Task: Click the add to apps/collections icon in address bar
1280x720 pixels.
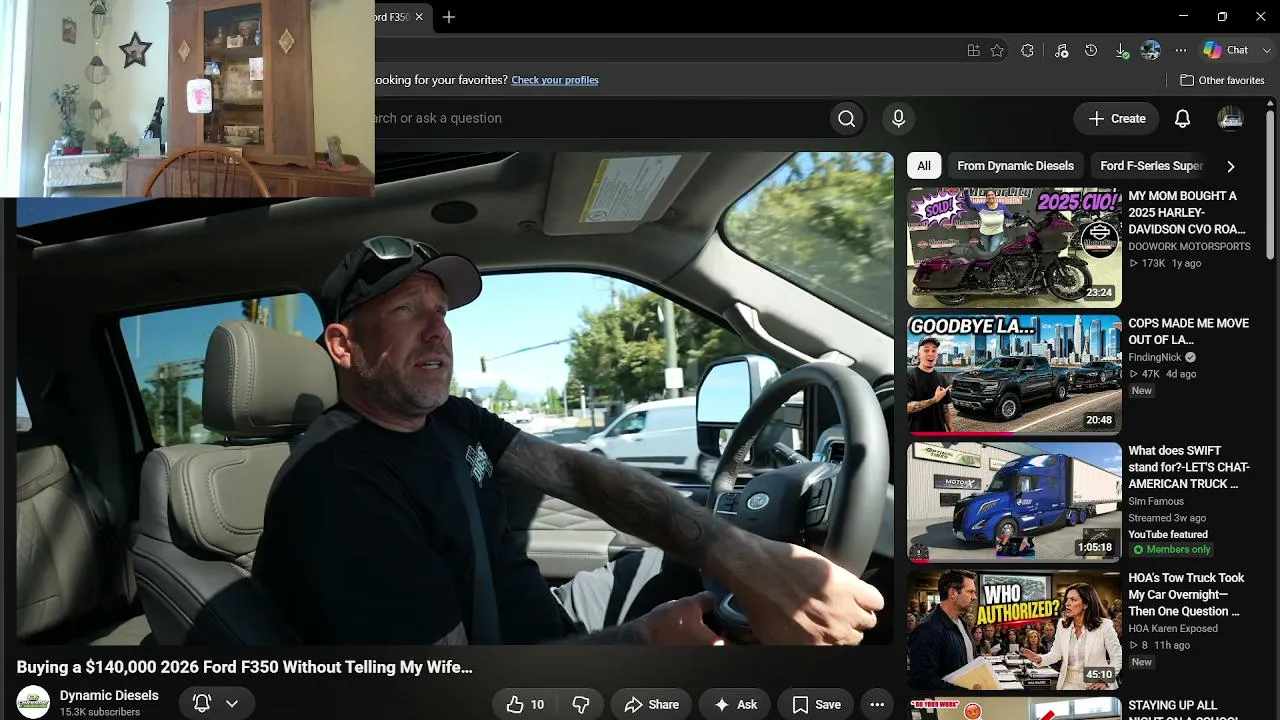Action: pyautogui.click(x=973, y=50)
